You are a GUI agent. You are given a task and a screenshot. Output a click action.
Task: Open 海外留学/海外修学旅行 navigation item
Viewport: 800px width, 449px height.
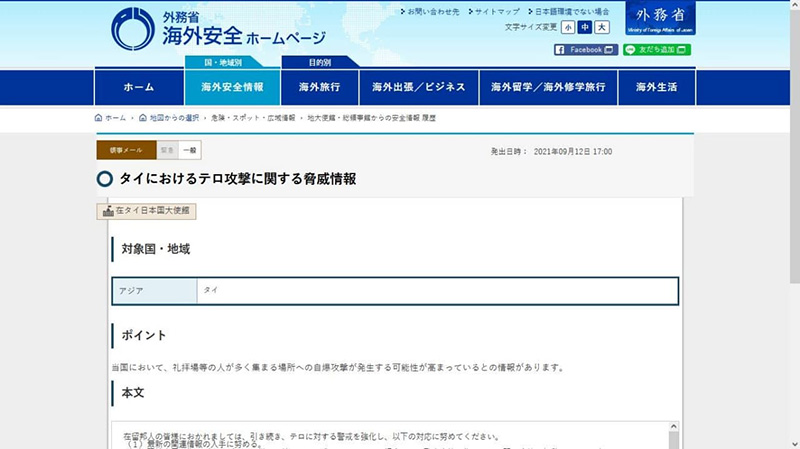548,87
